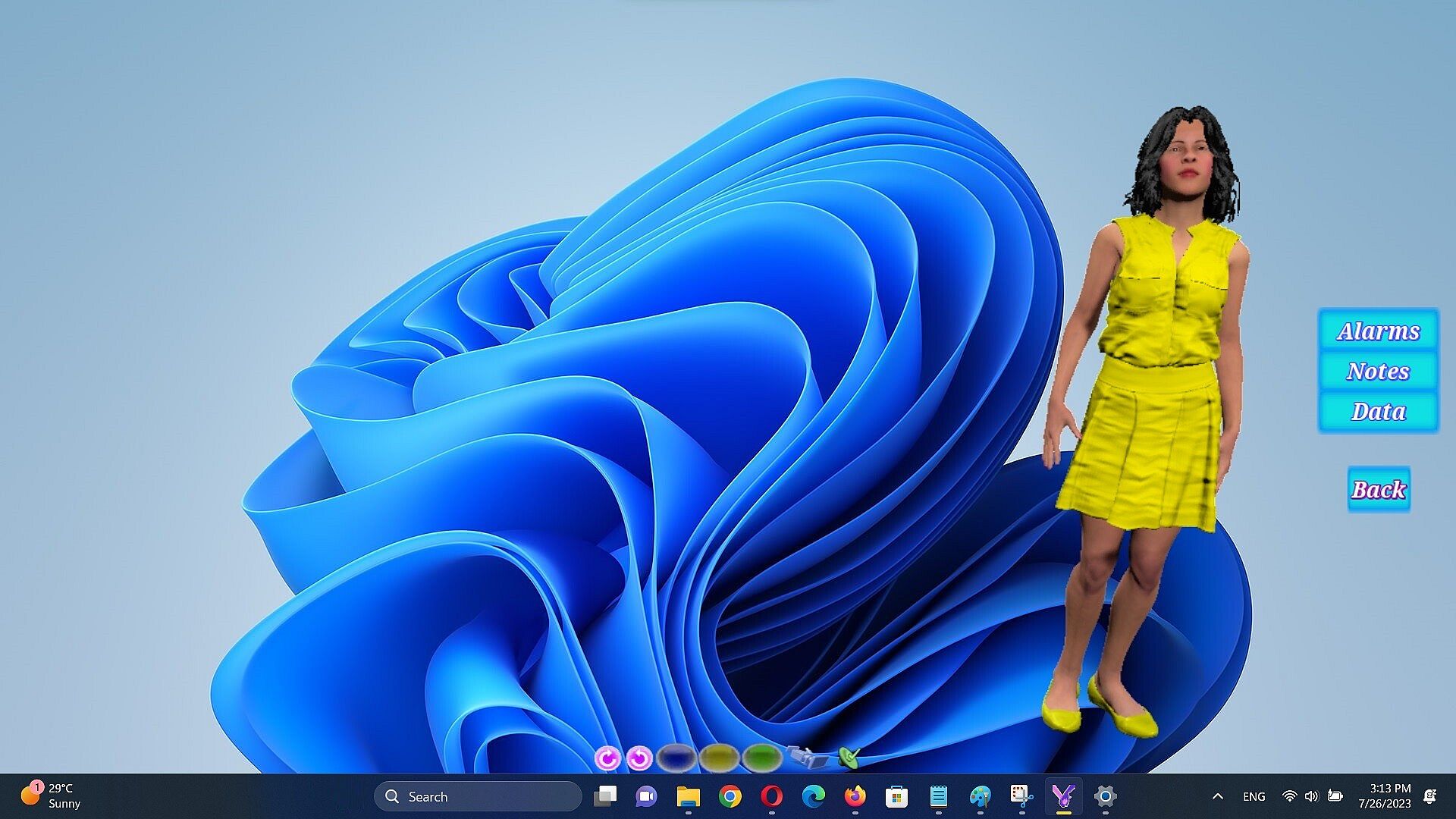The image size is (1456, 819).
Task: Select the yellow oval swatch
Action: [719, 757]
